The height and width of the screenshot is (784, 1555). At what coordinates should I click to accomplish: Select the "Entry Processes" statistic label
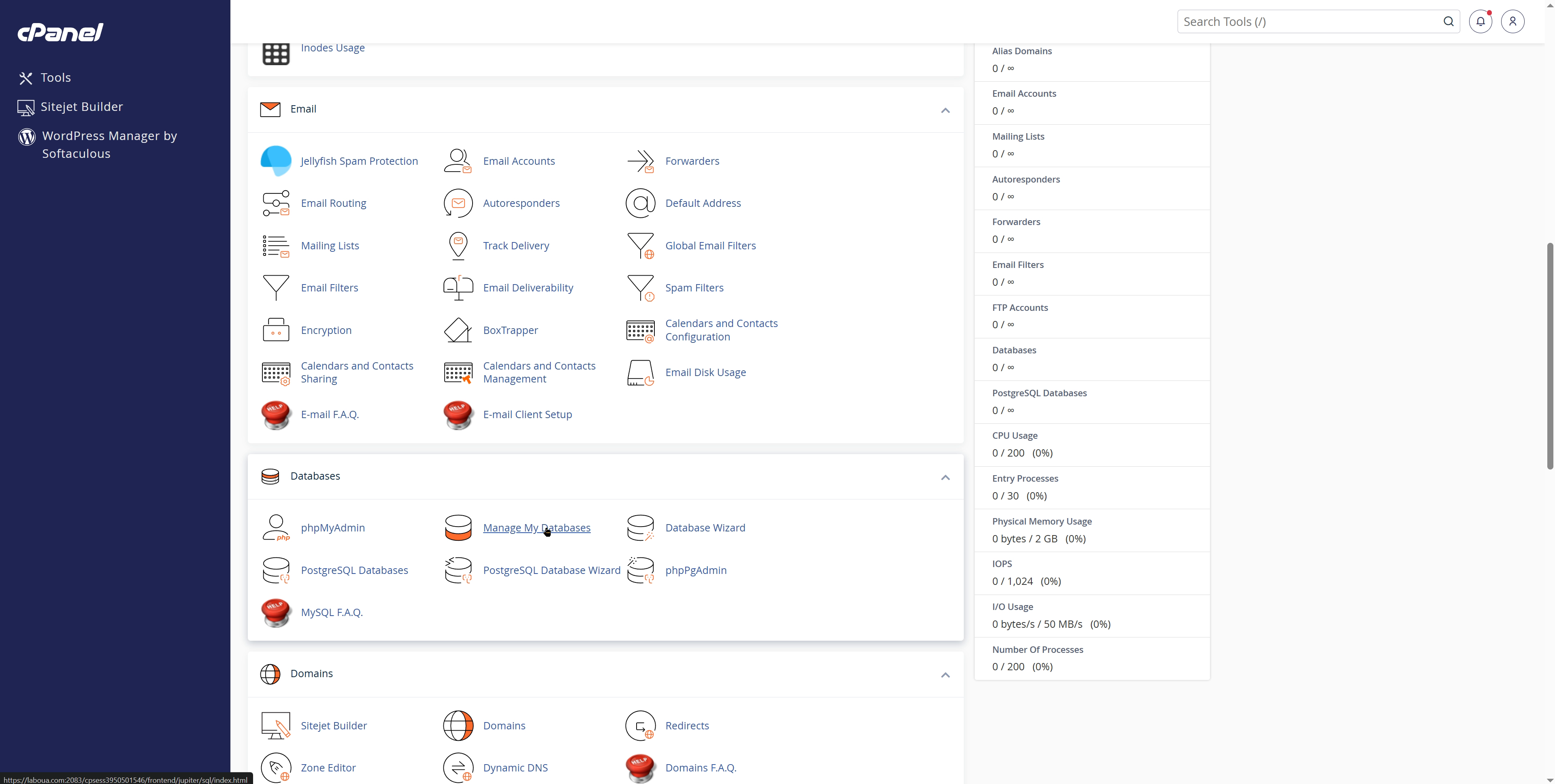pyautogui.click(x=1025, y=478)
